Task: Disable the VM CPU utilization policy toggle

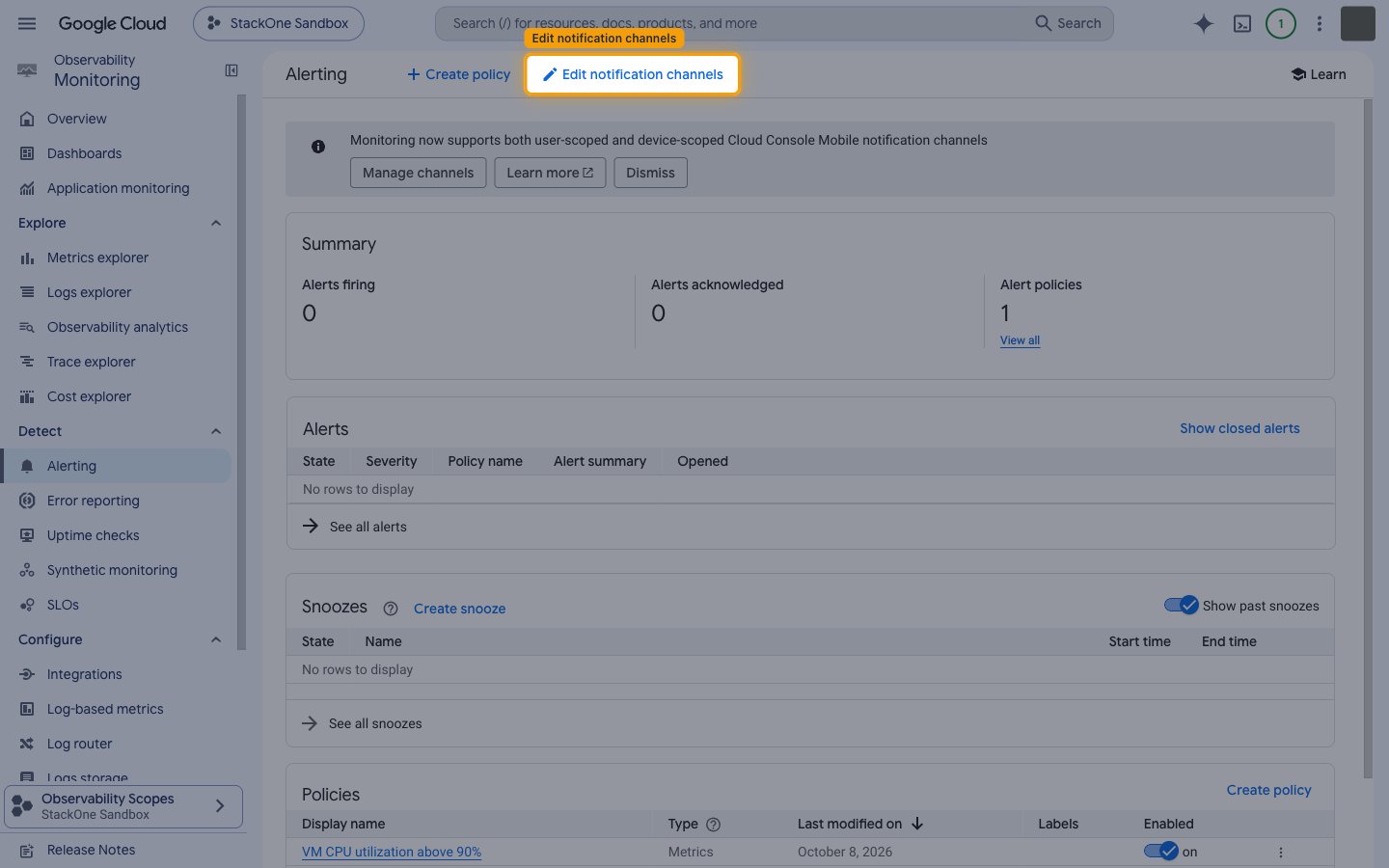Action: (x=1161, y=852)
